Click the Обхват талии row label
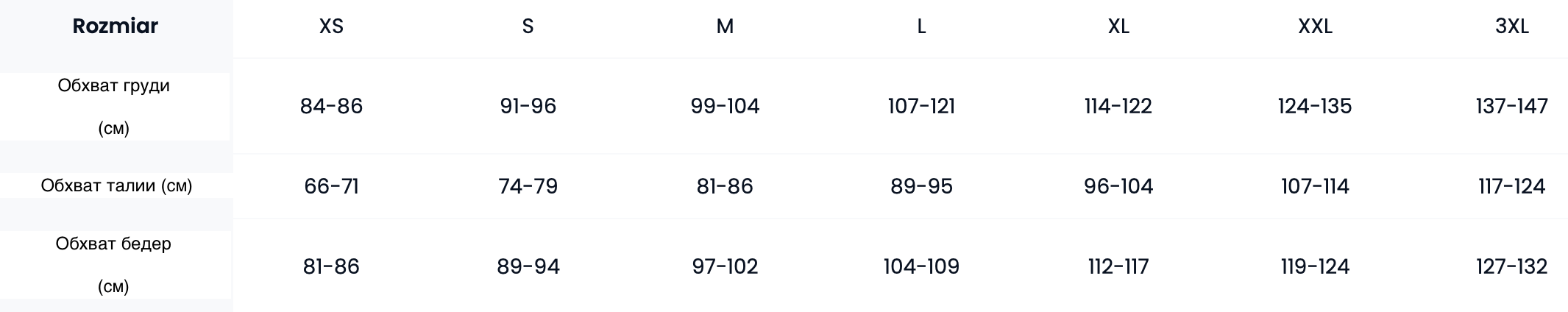This screenshot has height=312, width=1568. point(116,185)
